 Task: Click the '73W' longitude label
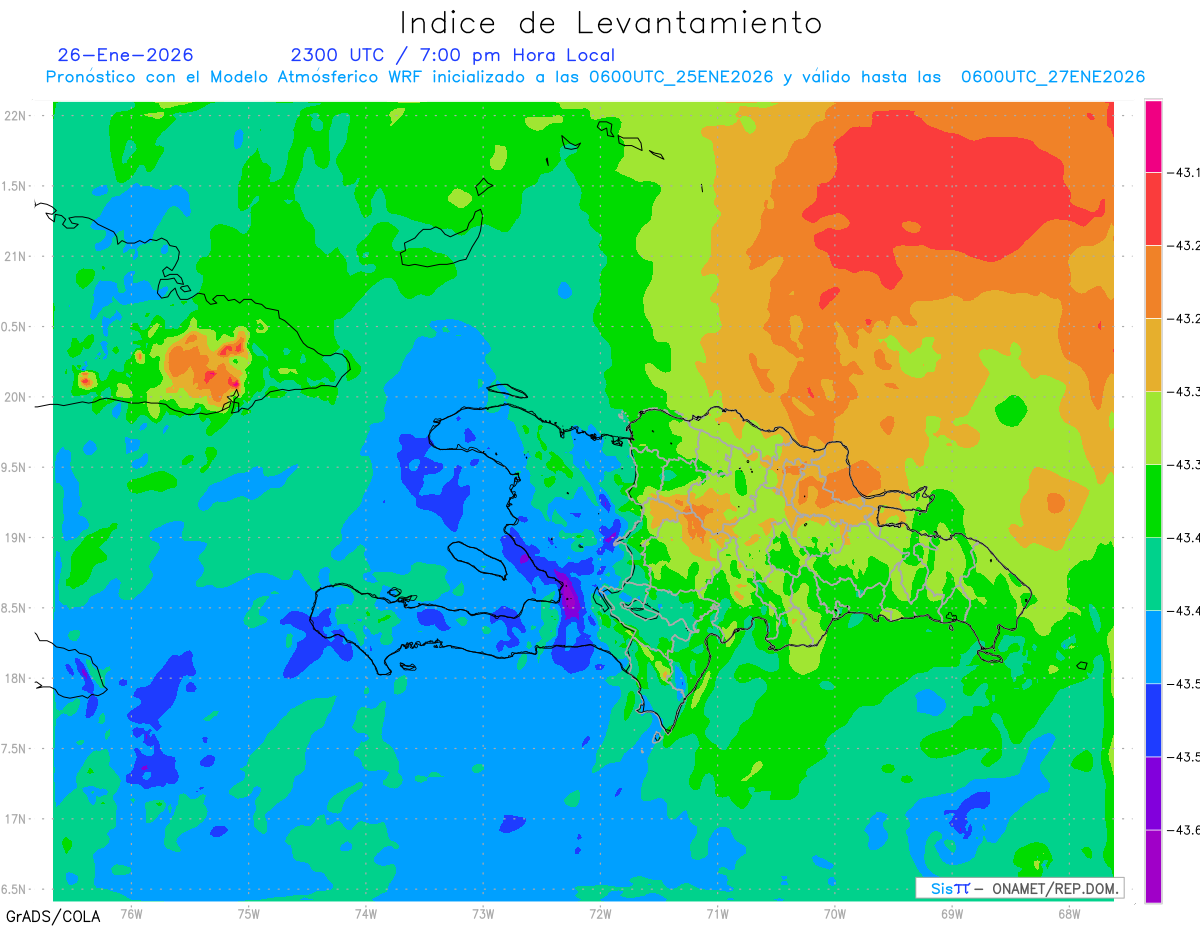[x=483, y=914]
